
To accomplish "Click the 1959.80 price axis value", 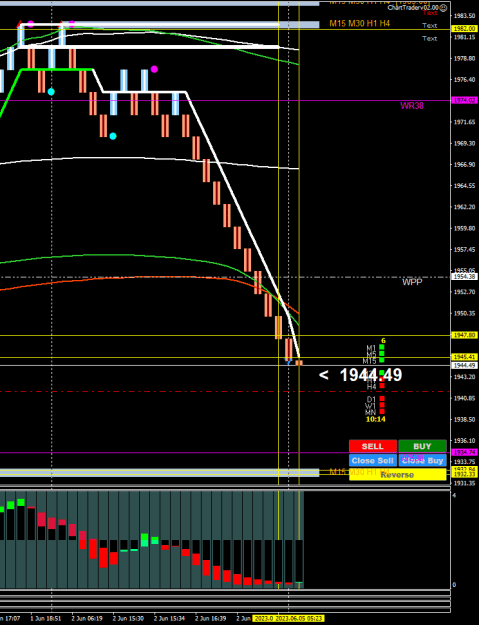I will [464, 228].
